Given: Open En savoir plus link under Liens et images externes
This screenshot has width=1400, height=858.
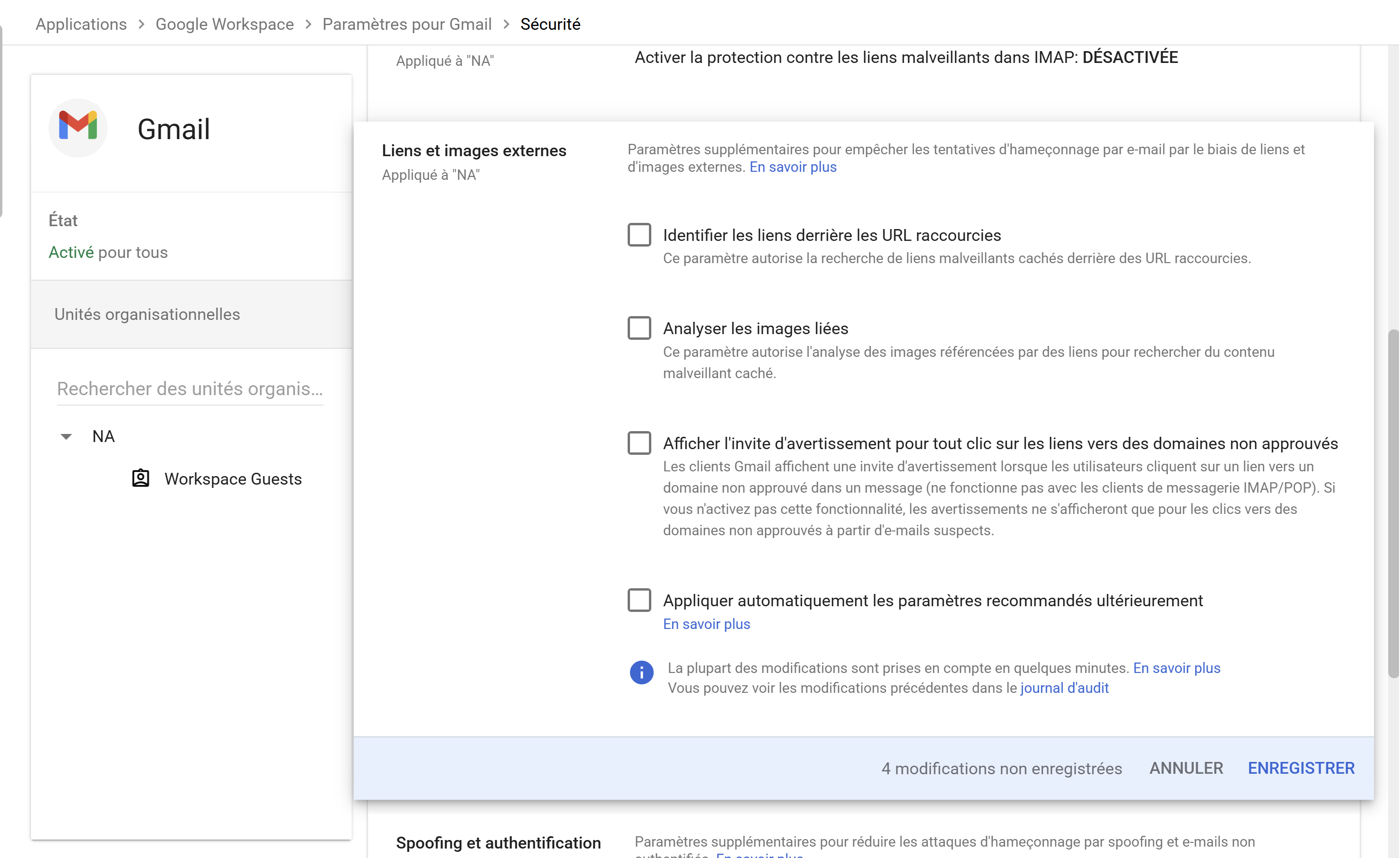Looking at the screenshot, I should pos(793,167).
